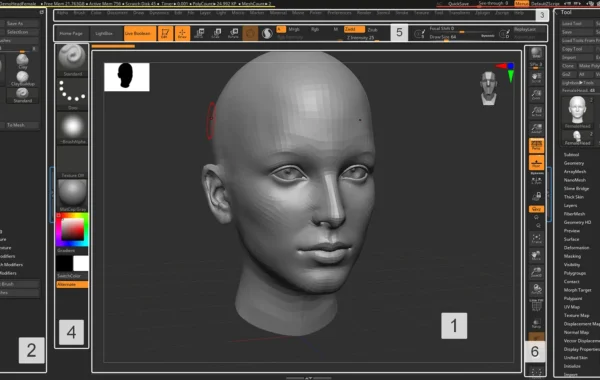Pick the Clay brush in left panel
The image size is (600, 380).
pyautogui.click(x=23, y=61)
